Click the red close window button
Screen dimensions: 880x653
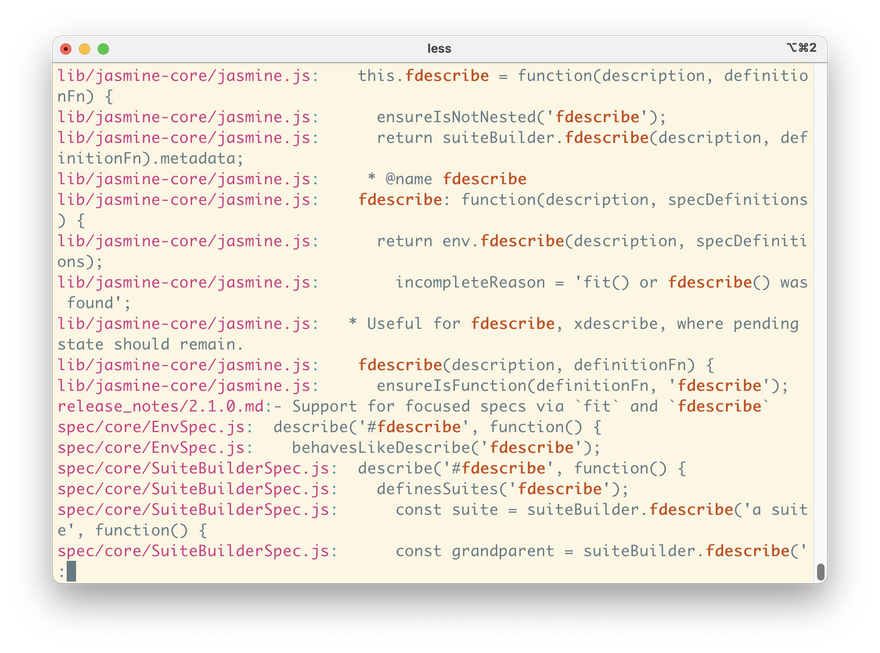tap(66, 48)
